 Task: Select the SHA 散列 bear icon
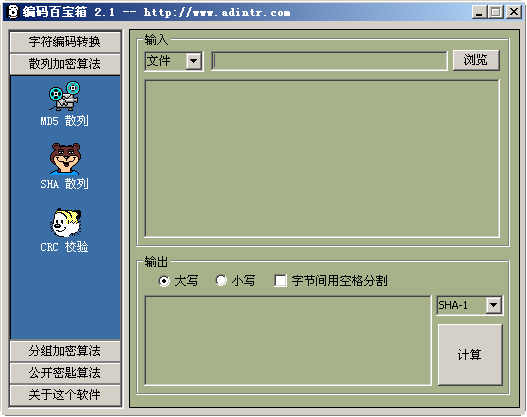pos(65,159)
